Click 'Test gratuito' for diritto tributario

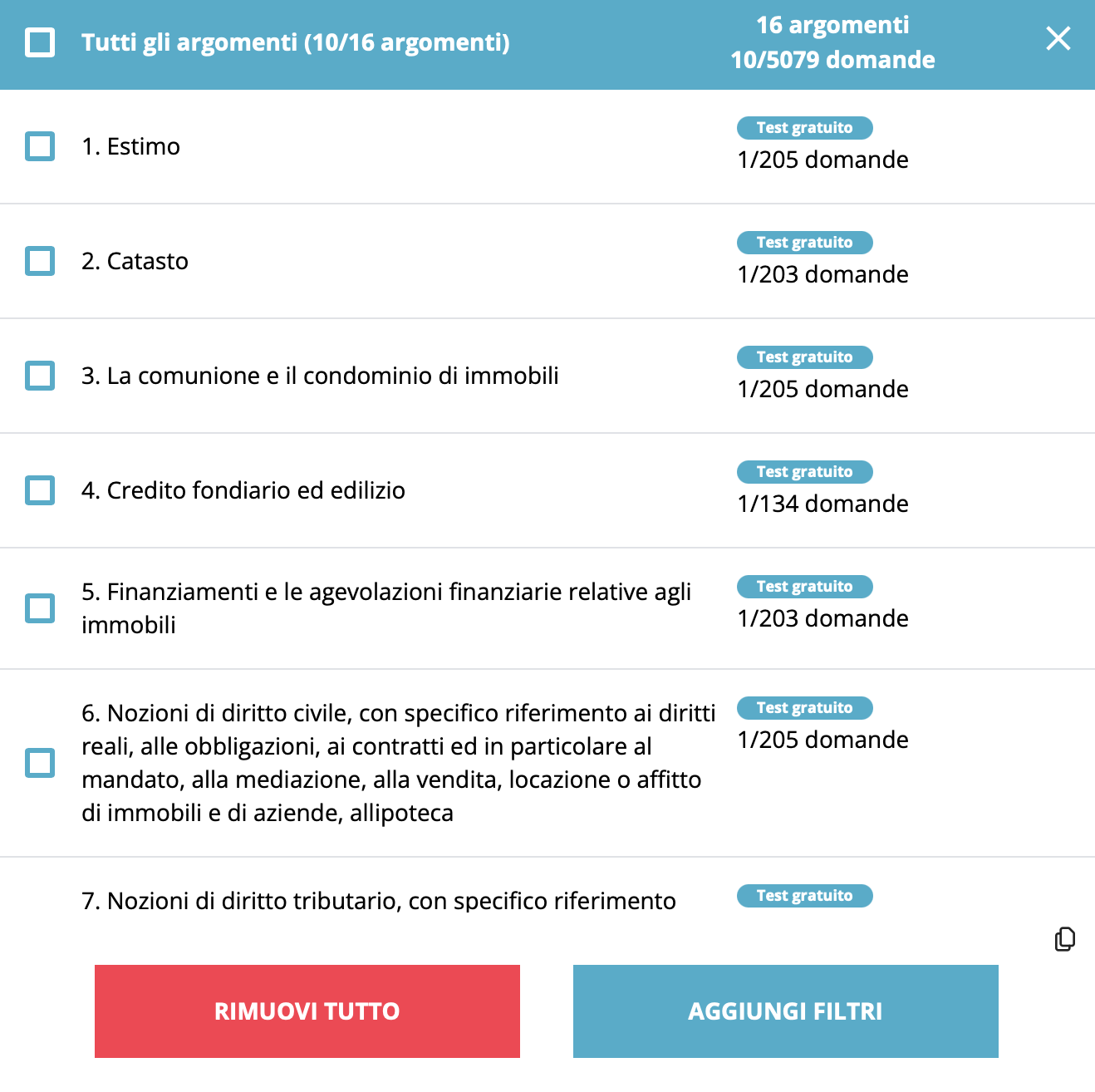point(804,896)
